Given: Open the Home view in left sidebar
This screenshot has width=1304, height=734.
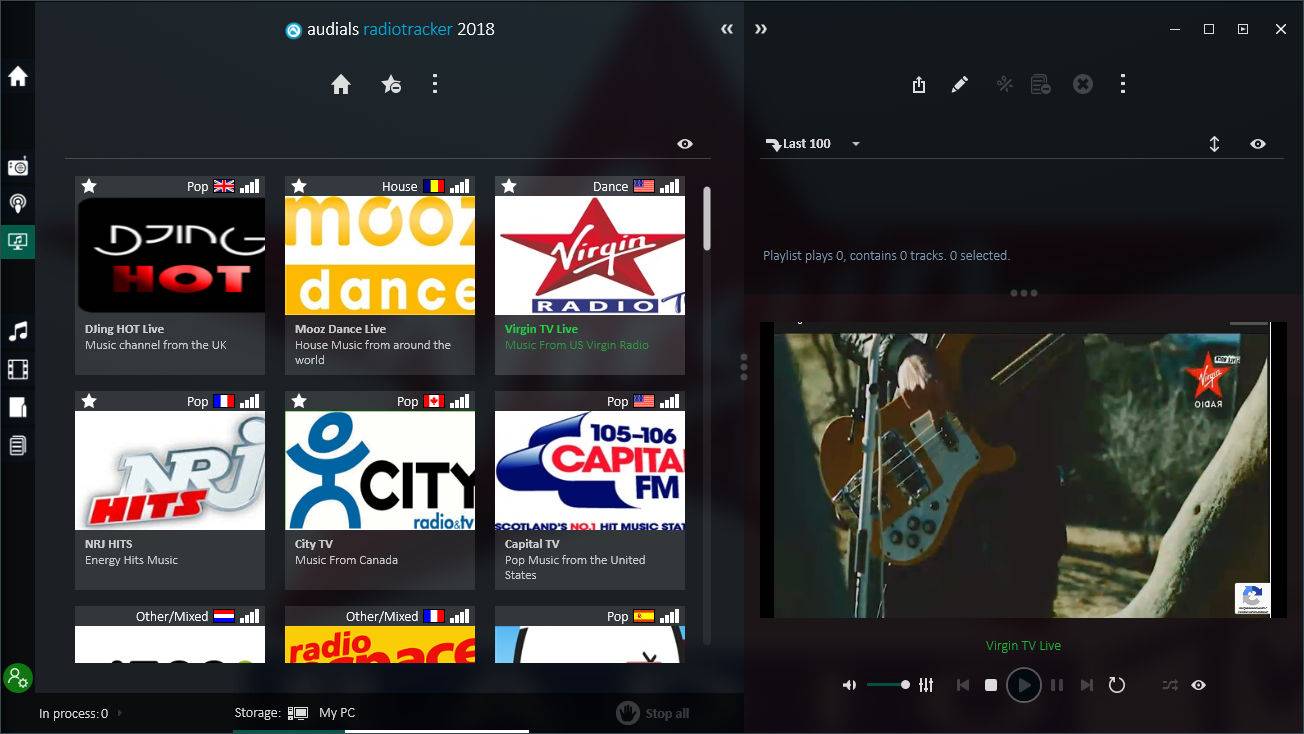Looking at the screenshot, I should click(x=18, y=77).
